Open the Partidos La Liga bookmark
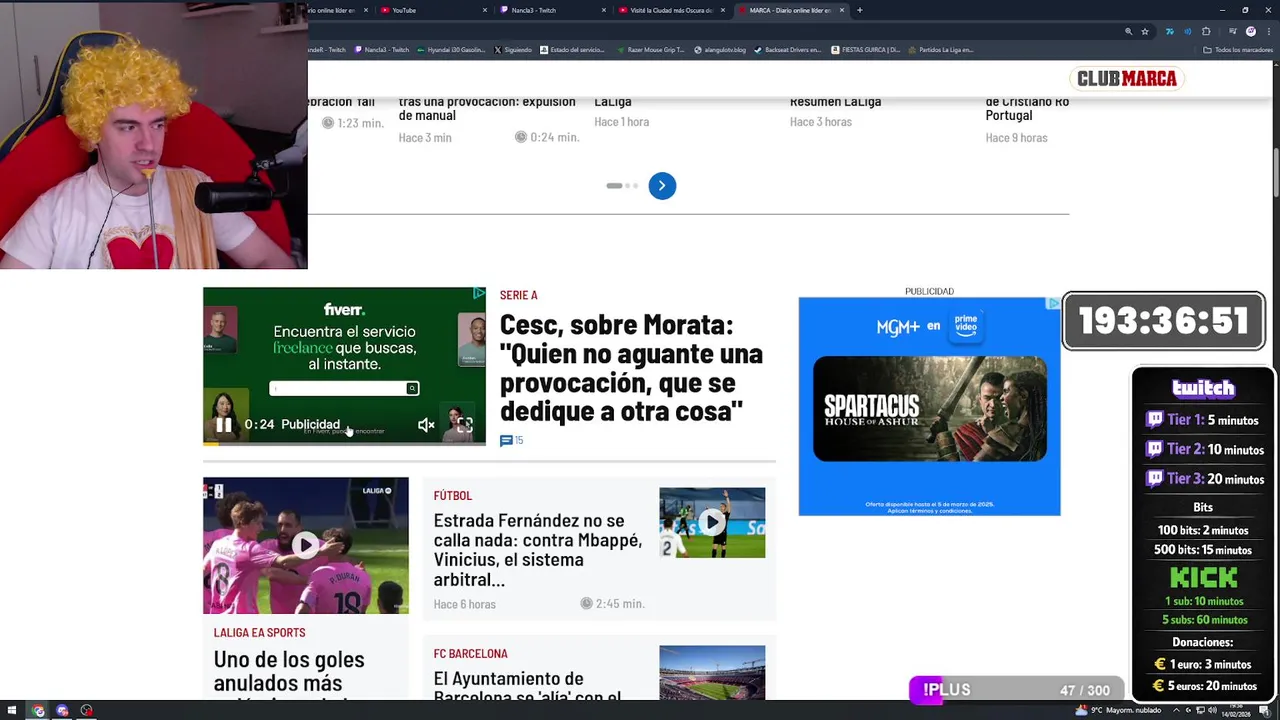The image size is (1280, 720). (941, 50)
